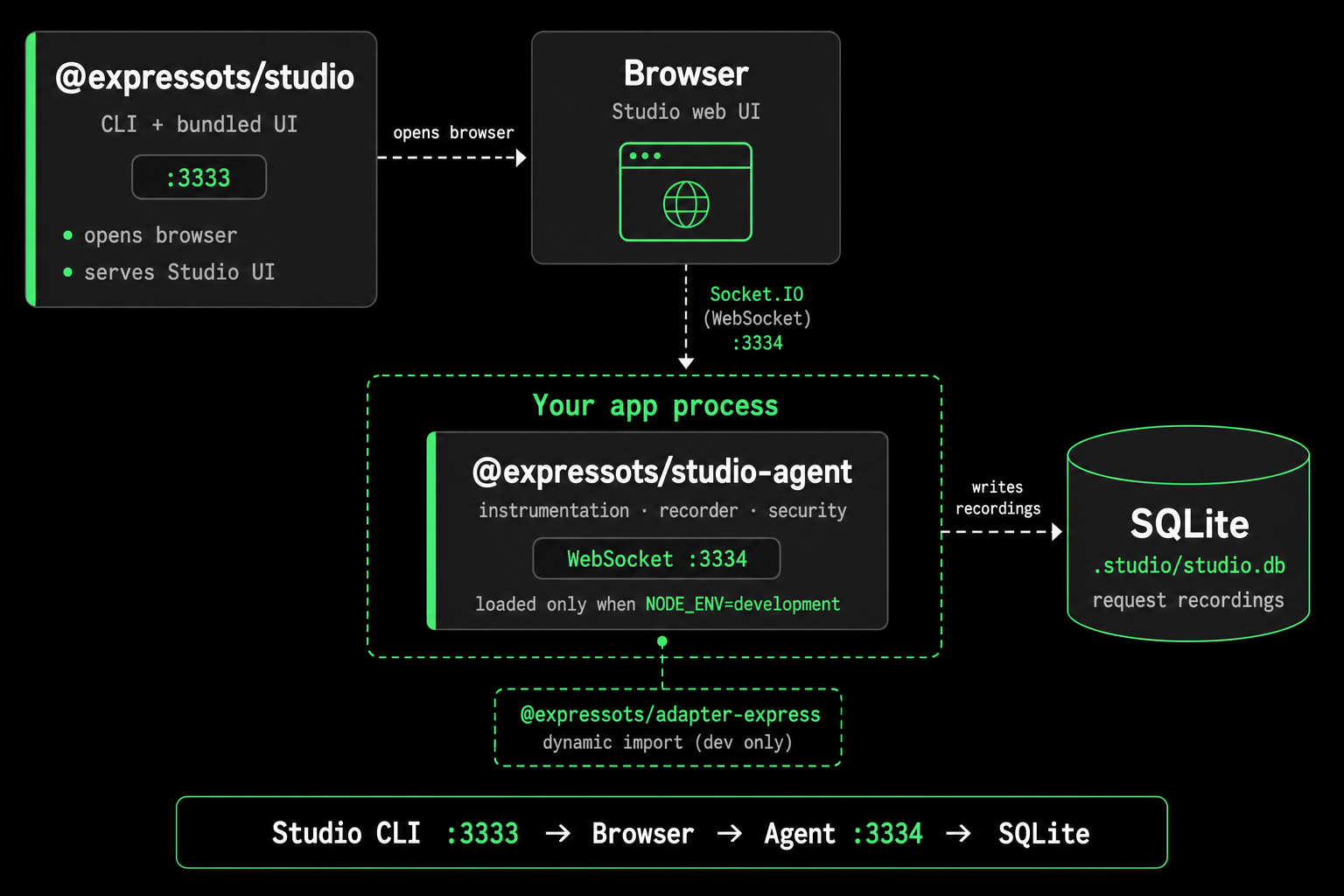This screenshot has height=896, width=1344.
Task: Click the 'request recordings' caption
Action: pos(1188,600)
